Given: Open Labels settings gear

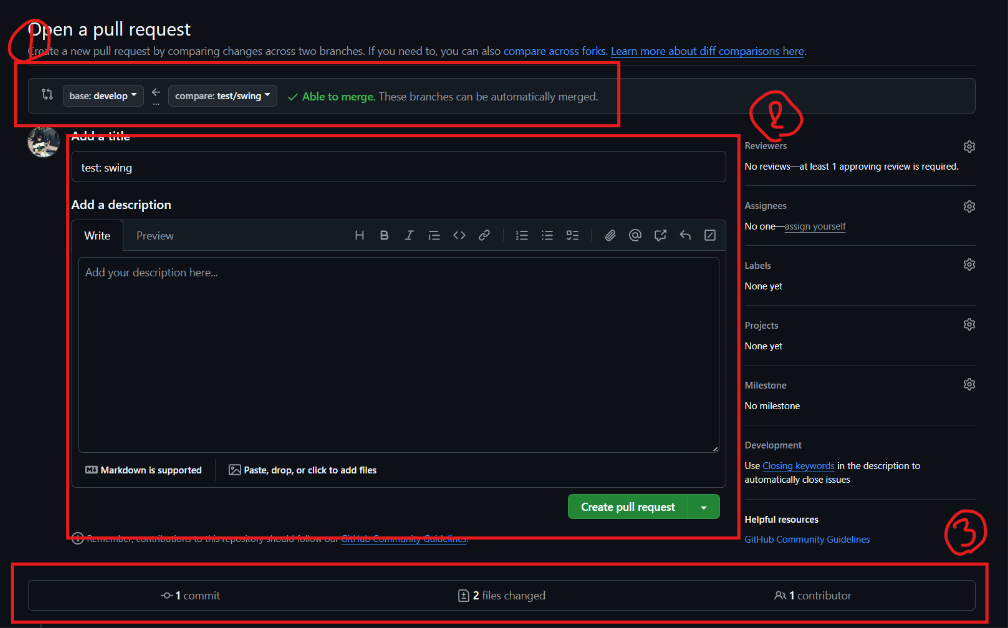Looking at the screenshot, I should pyautogui.click(x=969, y=265).
